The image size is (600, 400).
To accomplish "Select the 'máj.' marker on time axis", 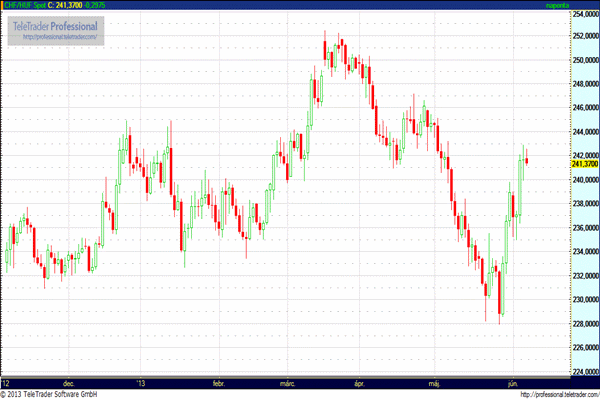I will click(432, 382).
